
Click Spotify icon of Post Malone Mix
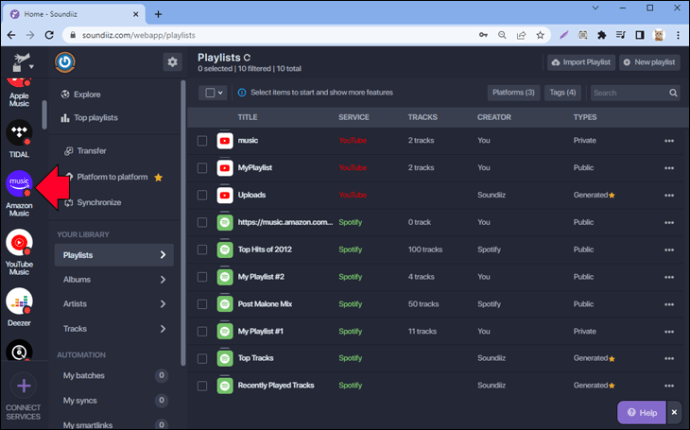point(225,304)
